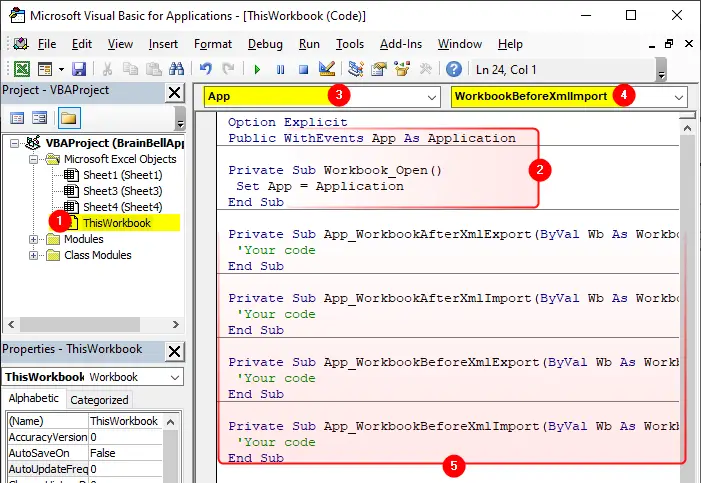Click the View Object icon in Project pane
The width and height of the screenshot is (701, 483).
pyautogui.click(x=40, y=118)
